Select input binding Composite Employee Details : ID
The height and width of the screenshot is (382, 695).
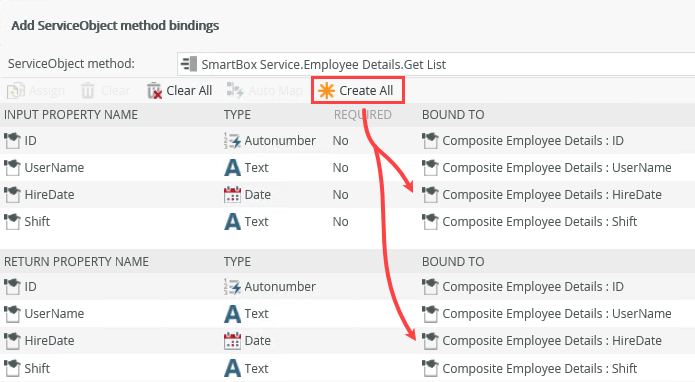click(533, 140)
